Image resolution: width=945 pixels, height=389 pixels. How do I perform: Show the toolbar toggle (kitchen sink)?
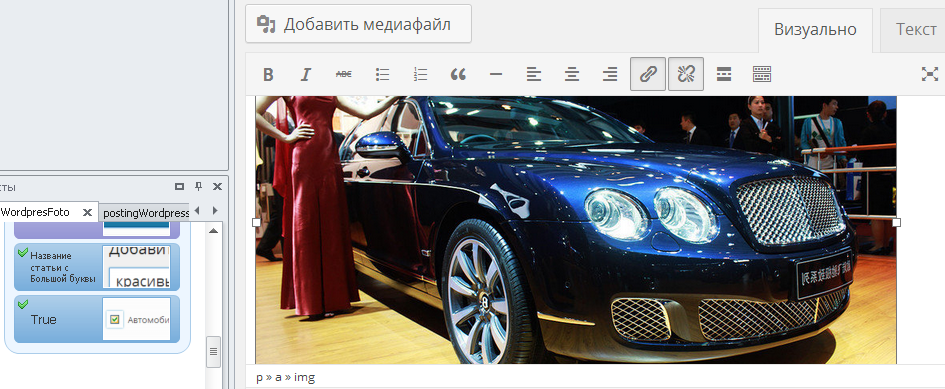(762, 74)
